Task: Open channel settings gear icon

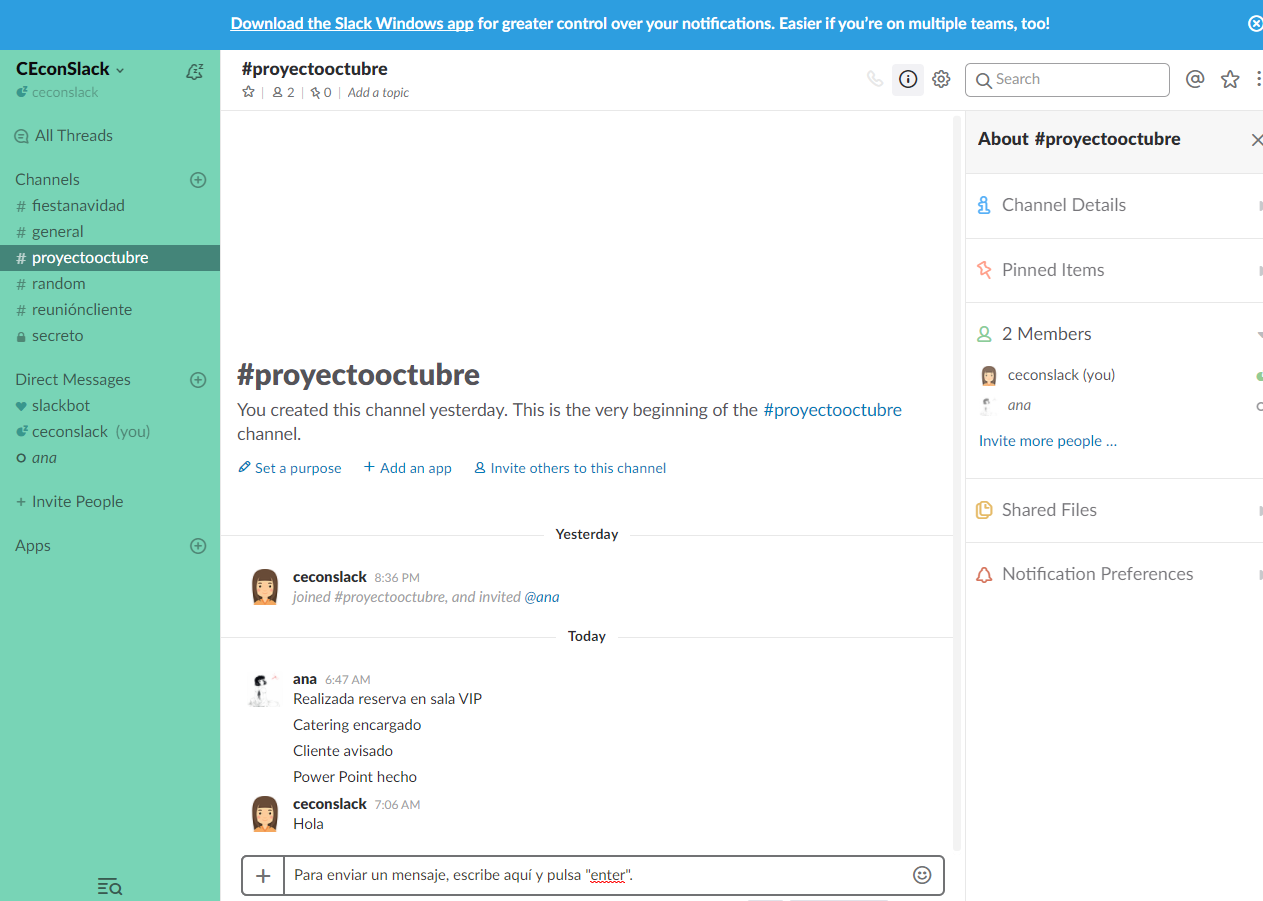Action: [941, 79]
